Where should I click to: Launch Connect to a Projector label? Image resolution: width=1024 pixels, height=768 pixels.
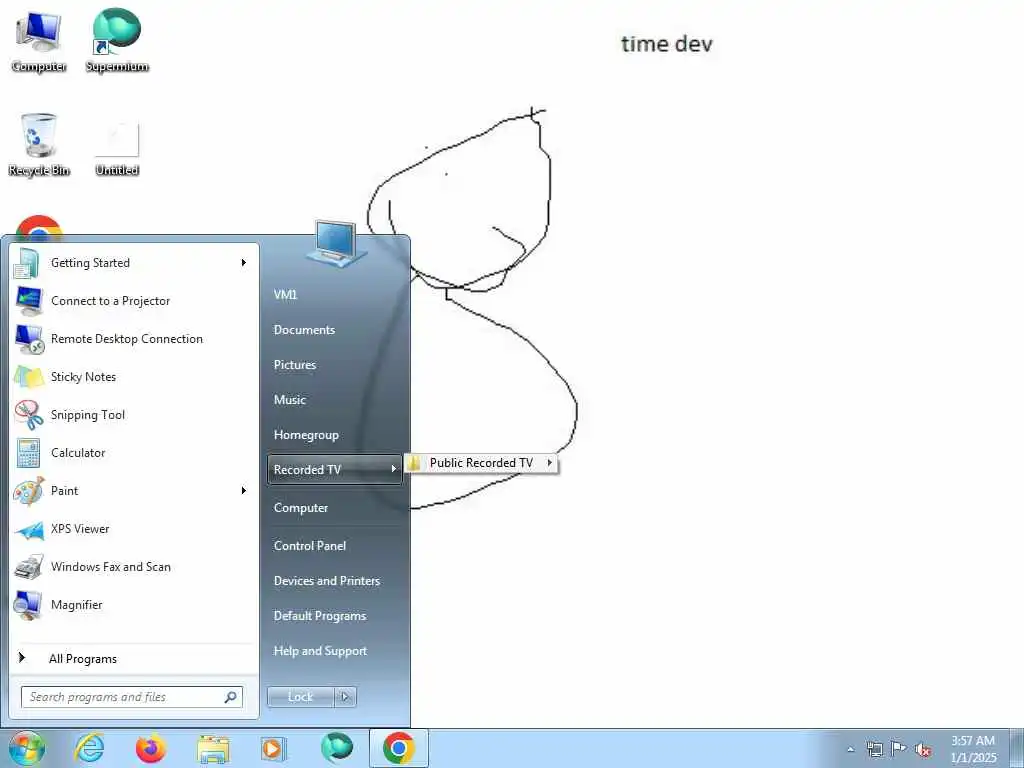[x=110, y=301]
